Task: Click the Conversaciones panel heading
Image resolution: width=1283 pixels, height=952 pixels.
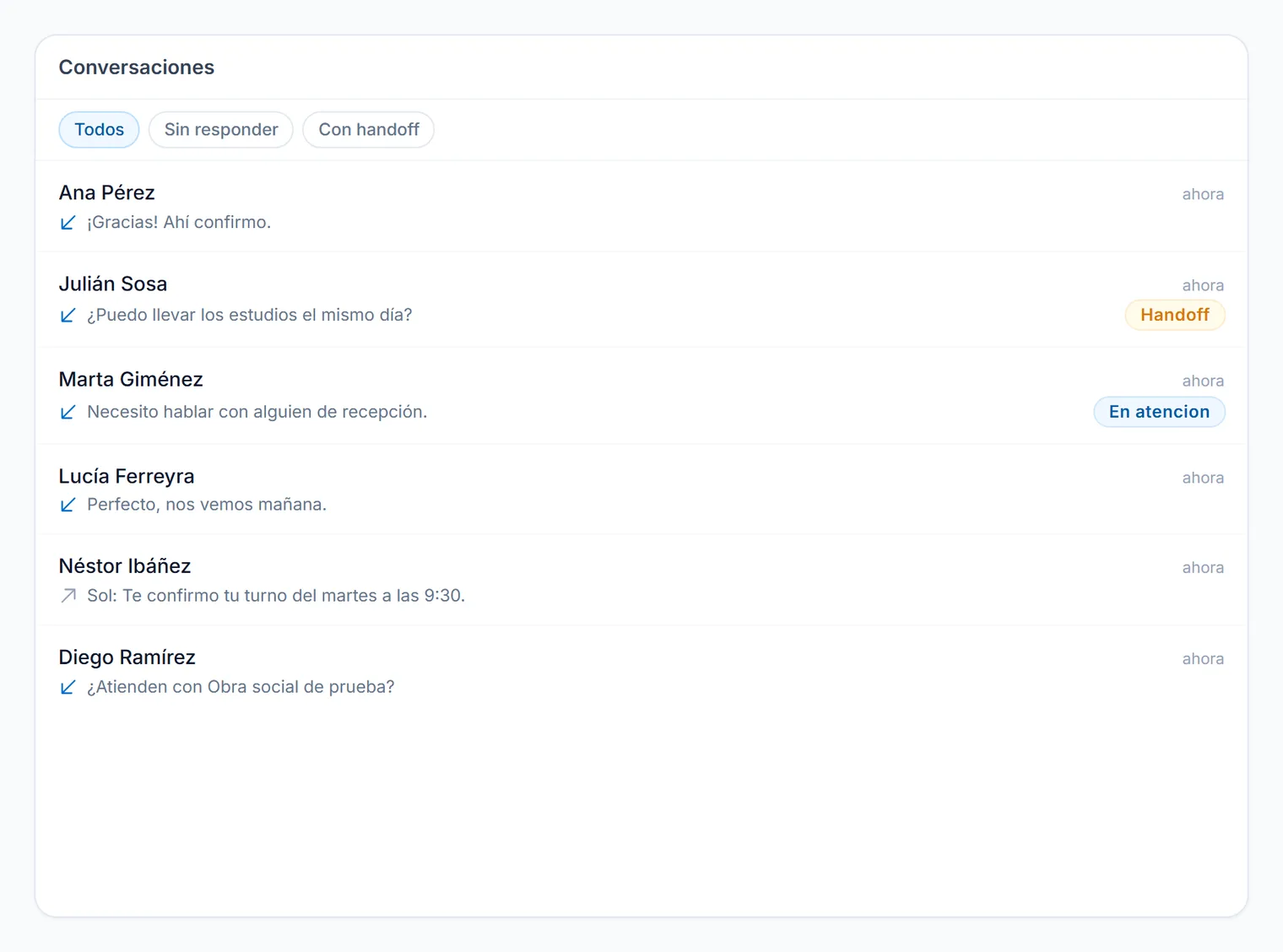Action: tap(137, 68)
